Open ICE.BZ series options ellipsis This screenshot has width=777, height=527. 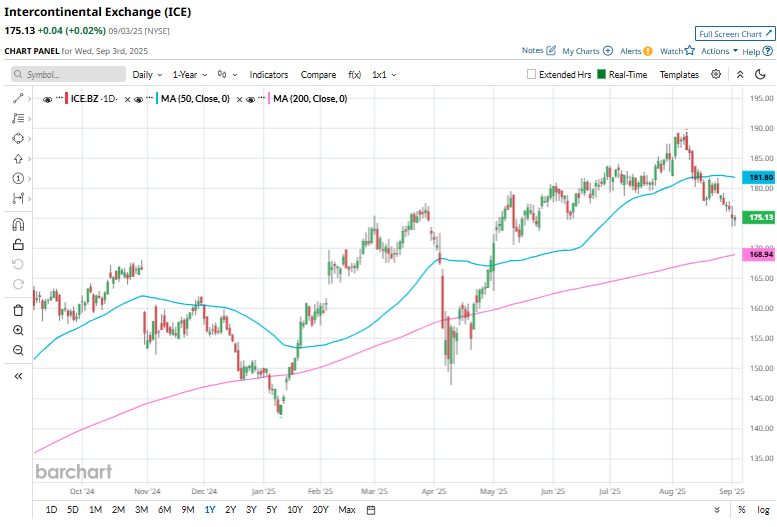point(59,97)
